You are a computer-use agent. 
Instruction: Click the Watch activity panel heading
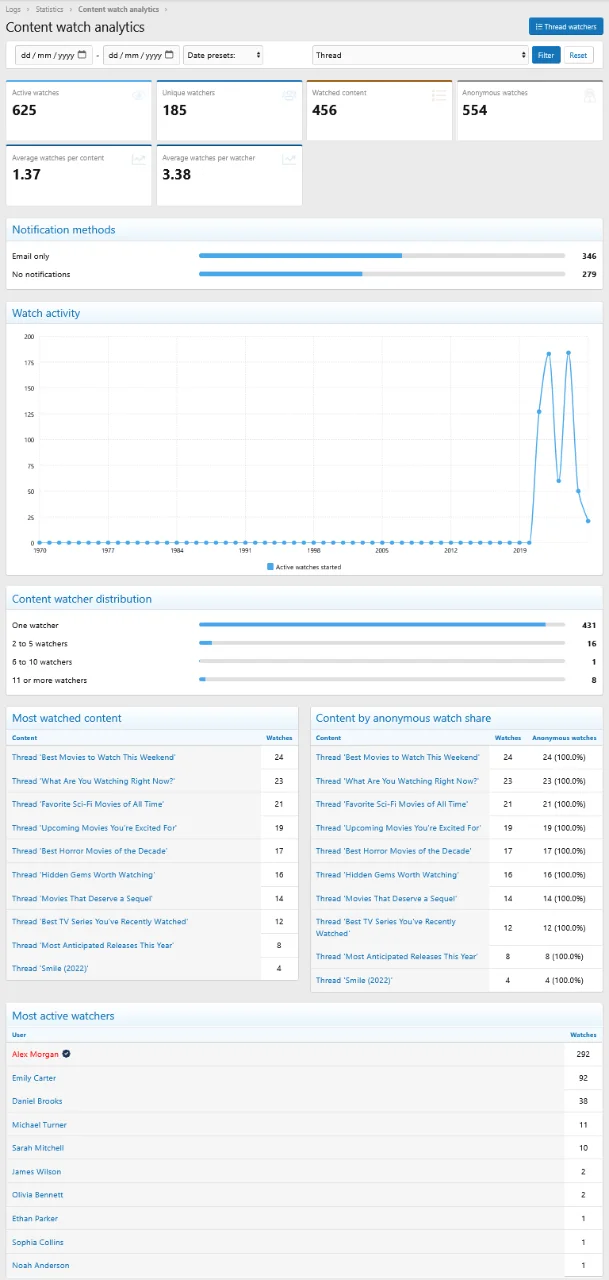coord(46,313)
